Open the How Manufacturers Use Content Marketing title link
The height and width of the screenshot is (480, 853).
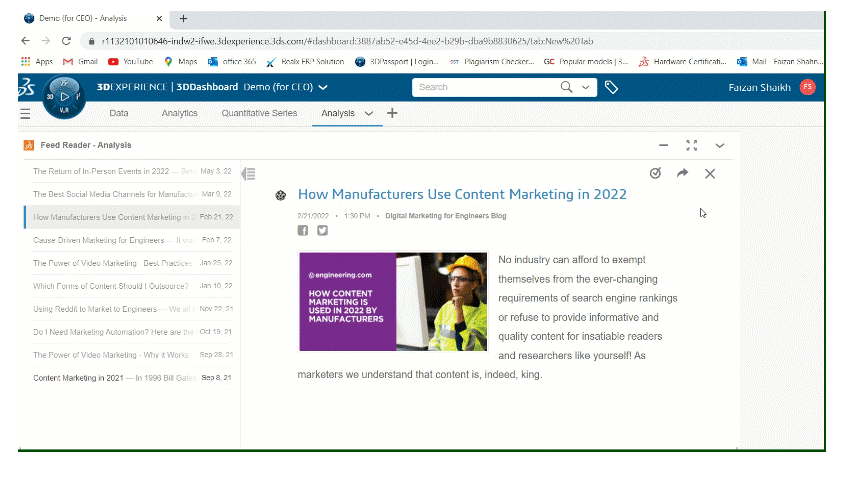coord(462,194)
